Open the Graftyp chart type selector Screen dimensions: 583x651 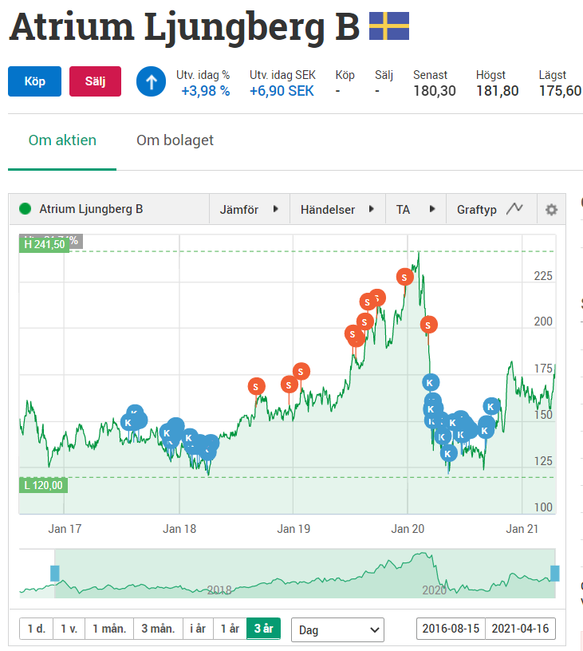(492, 209)
